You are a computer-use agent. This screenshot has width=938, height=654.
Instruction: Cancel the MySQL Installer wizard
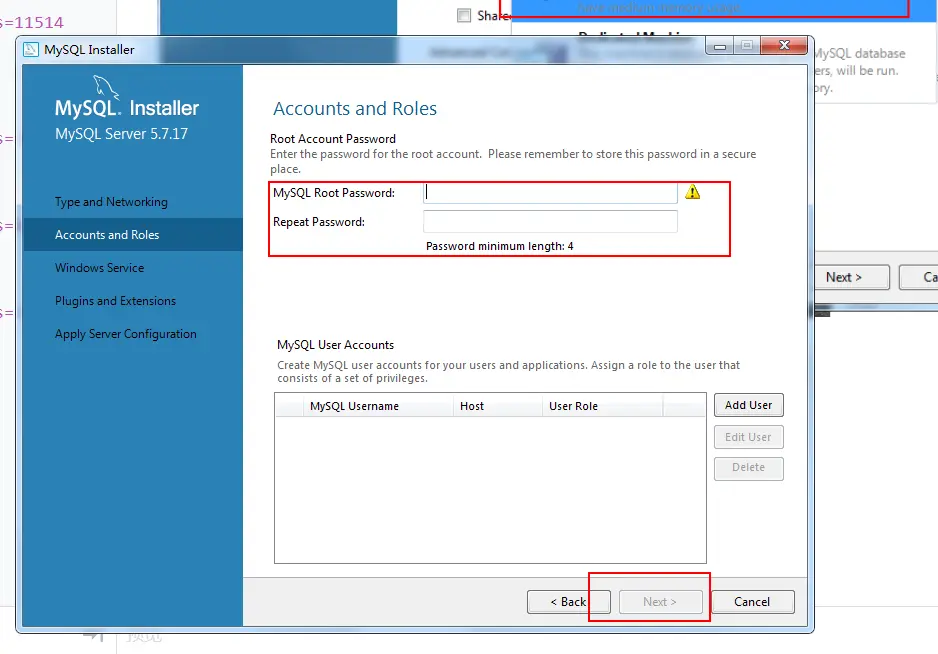753,602
